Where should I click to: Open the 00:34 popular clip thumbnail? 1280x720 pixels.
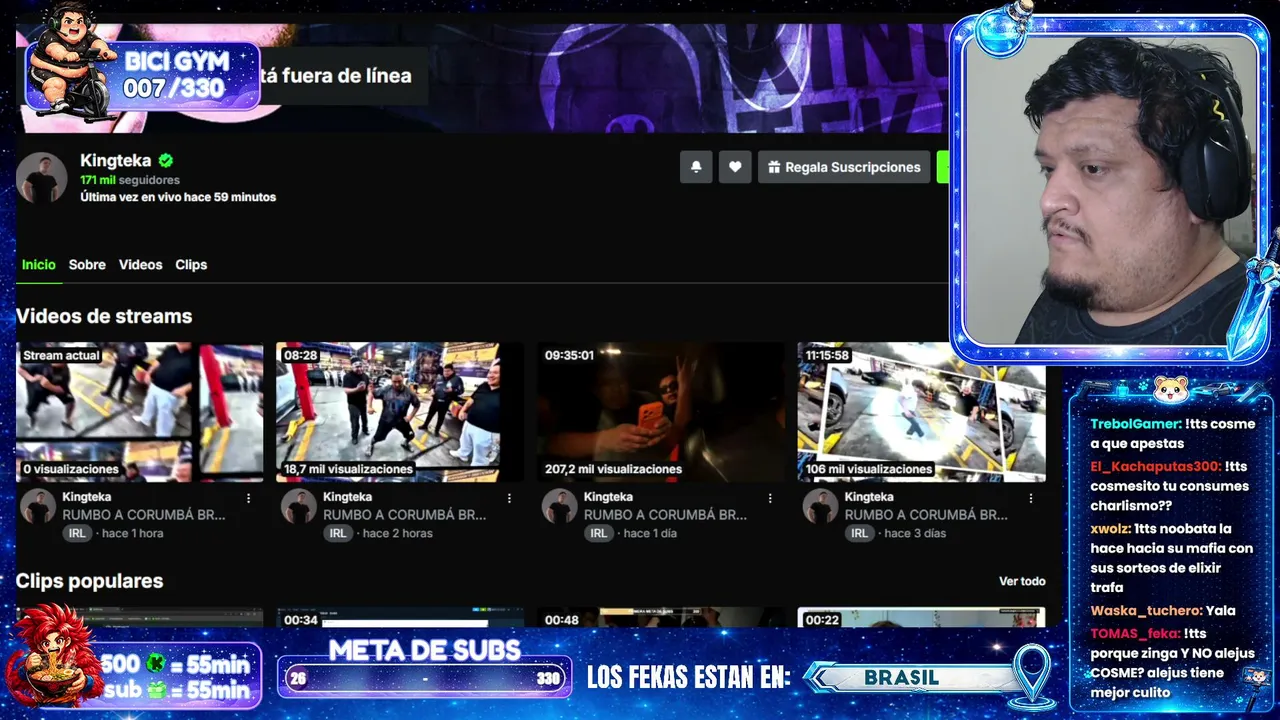pyautogui.click(x=400, y=618)
